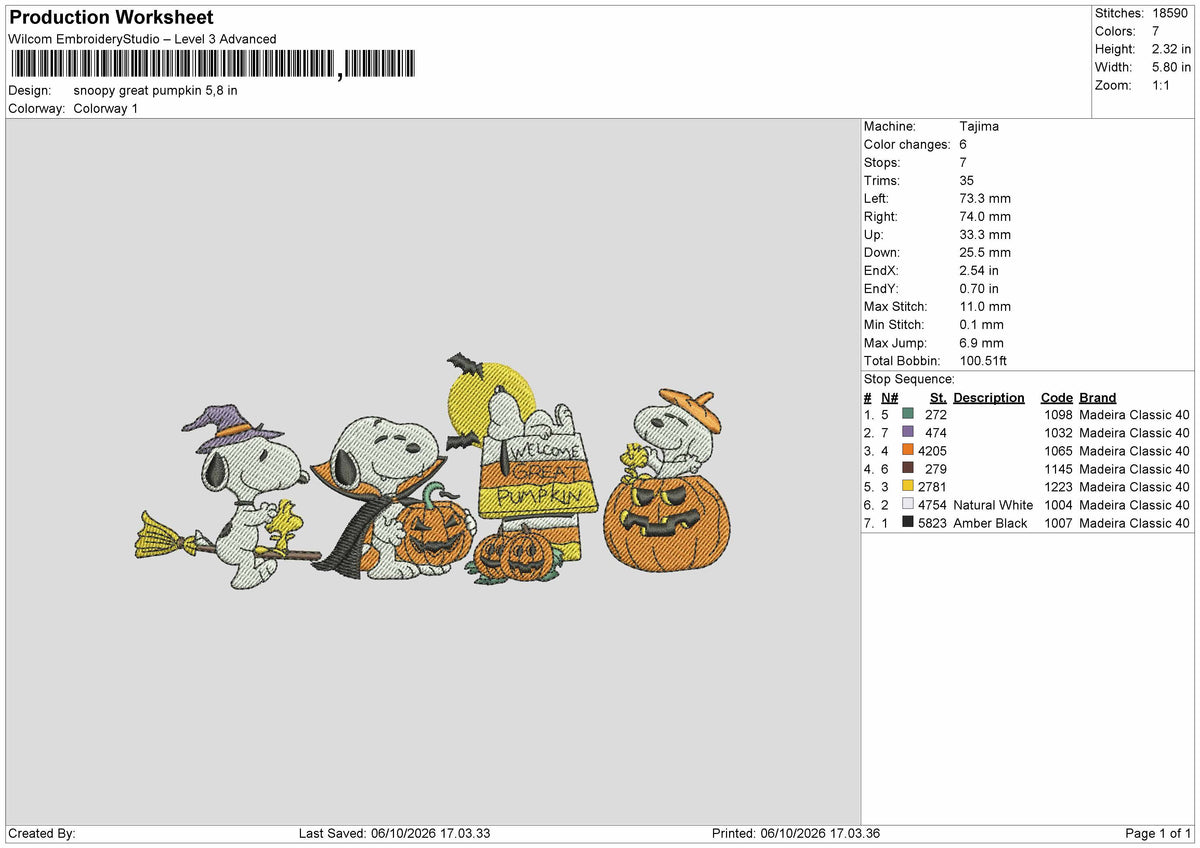Image resolution: width=1200 pixels, height=848 pixels.
Task: Click the Zoom value 1:1
Action: pos(1163,85)
